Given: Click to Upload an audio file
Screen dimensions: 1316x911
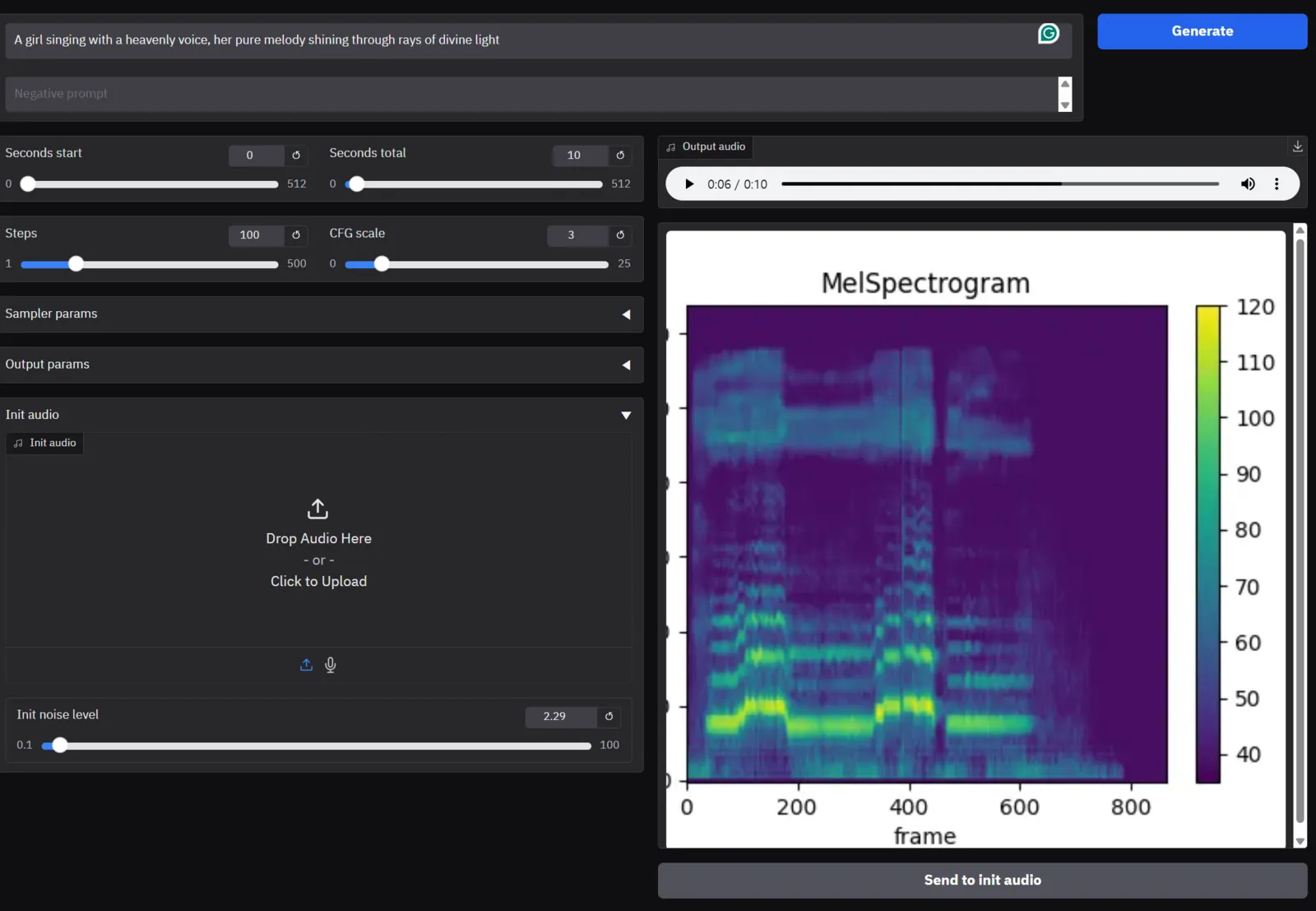Looking at the screenshot, I should pos(318,581).
